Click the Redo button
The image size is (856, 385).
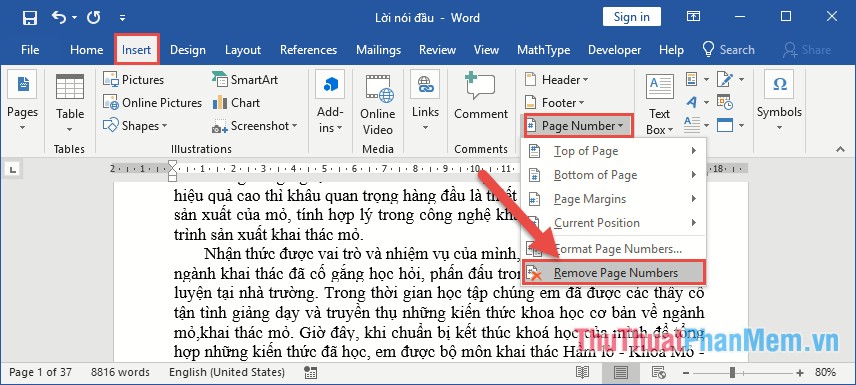93,17
